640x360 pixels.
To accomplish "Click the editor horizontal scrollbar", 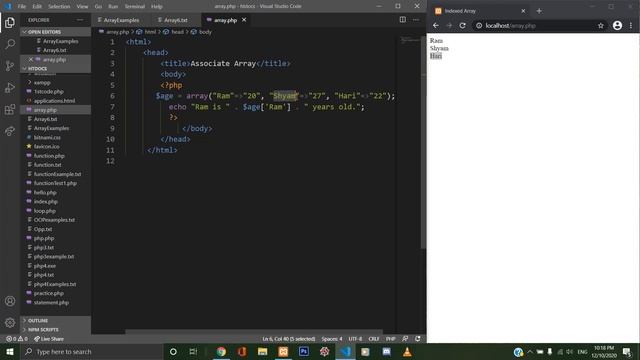I will pos(254,332).
